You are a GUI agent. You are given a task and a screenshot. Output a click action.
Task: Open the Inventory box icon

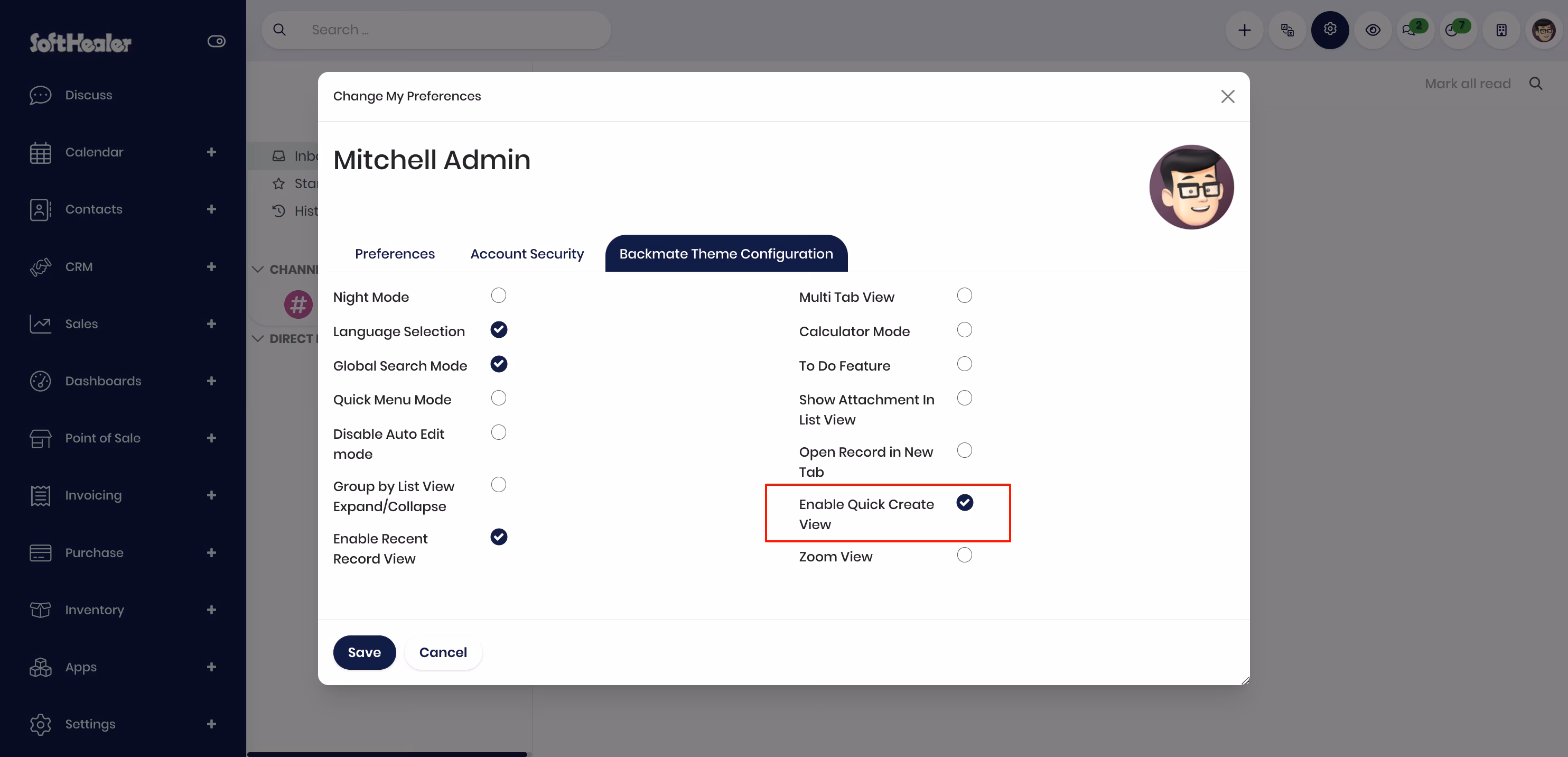pos(40,610)
